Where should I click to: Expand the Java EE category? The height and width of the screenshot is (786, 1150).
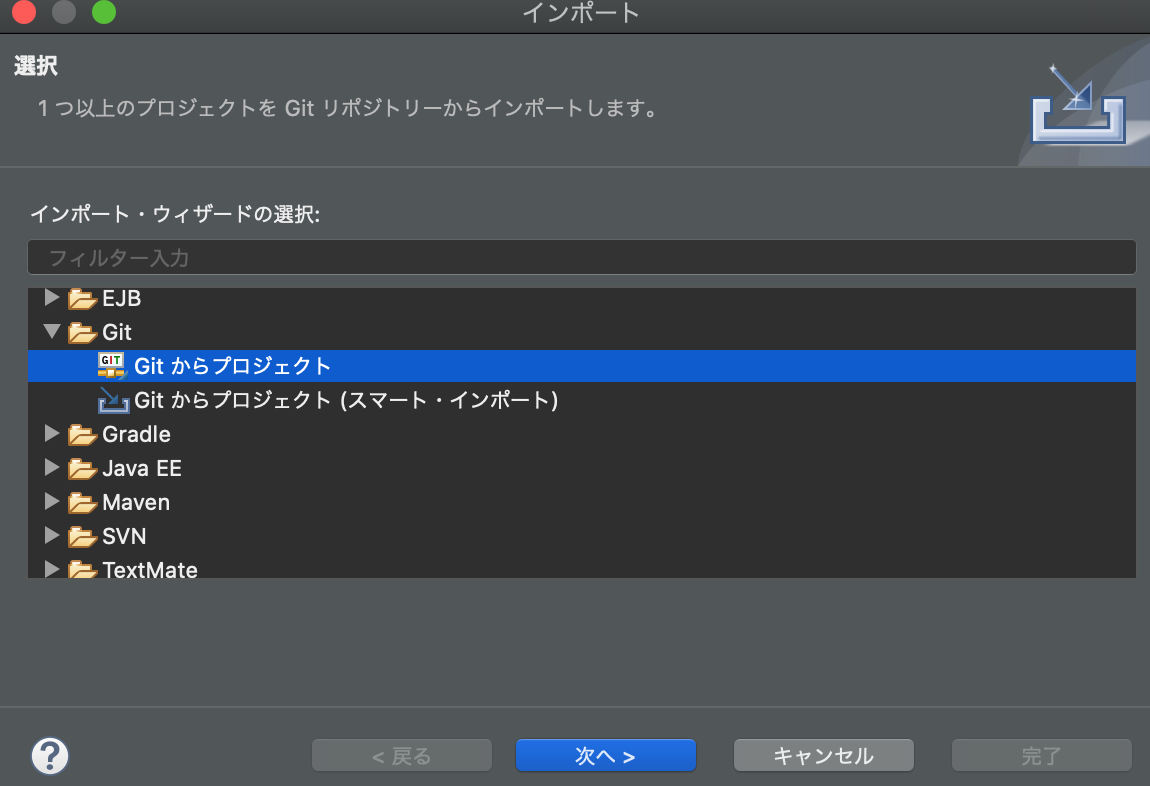[50, 468]
